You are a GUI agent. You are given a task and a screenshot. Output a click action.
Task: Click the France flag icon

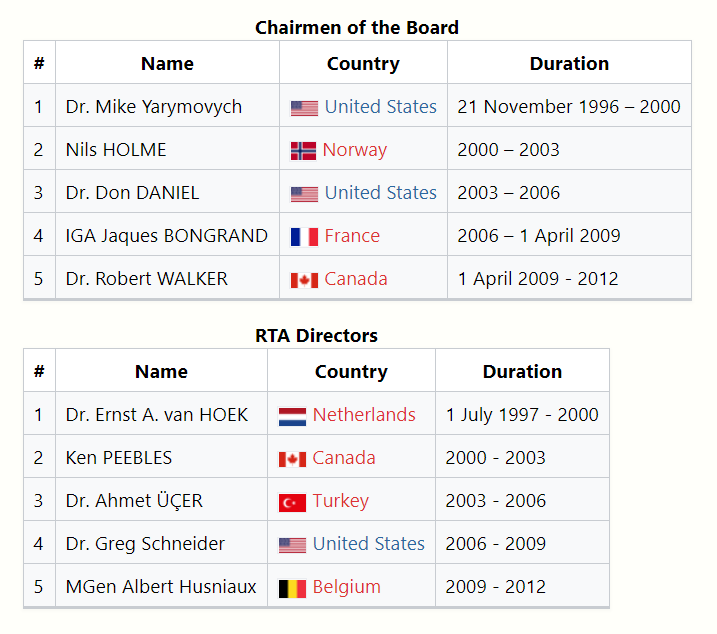[x=304, y=237]
